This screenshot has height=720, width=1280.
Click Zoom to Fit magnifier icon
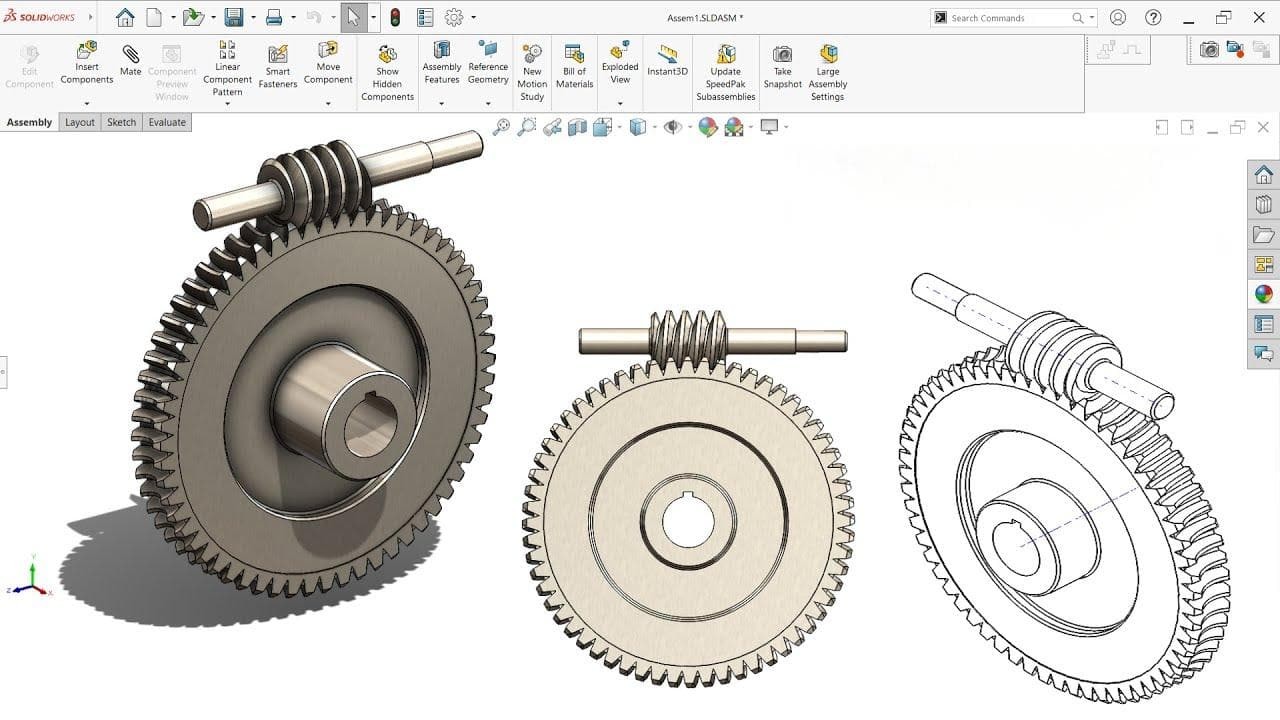point(501,127)
